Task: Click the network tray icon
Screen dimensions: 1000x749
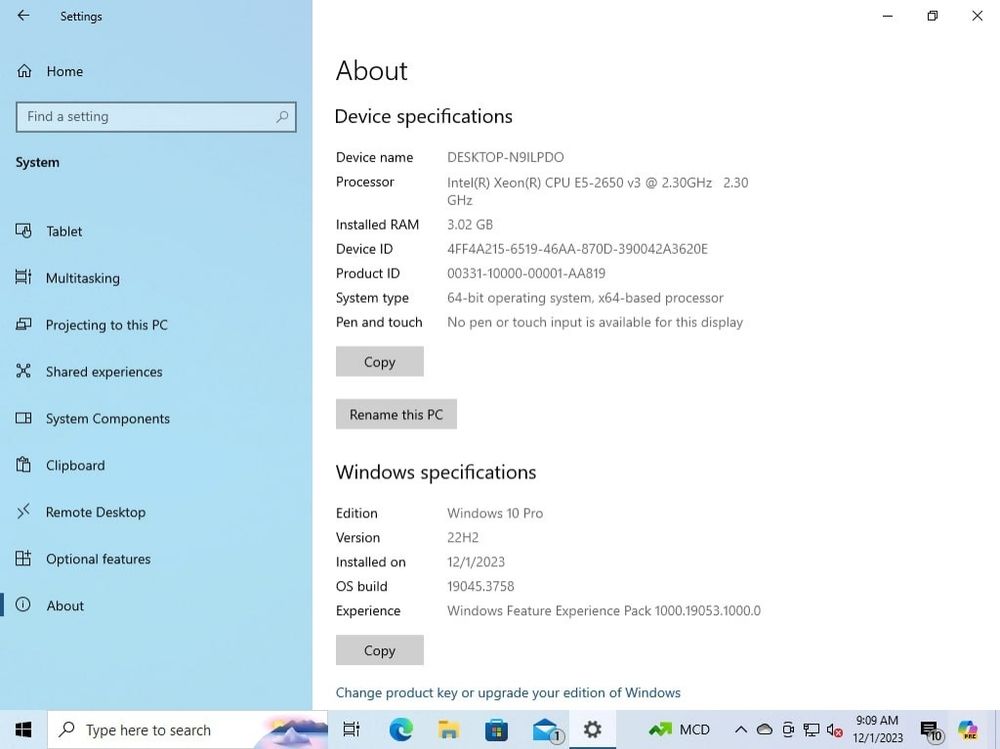Action: (x=811, y=729)
